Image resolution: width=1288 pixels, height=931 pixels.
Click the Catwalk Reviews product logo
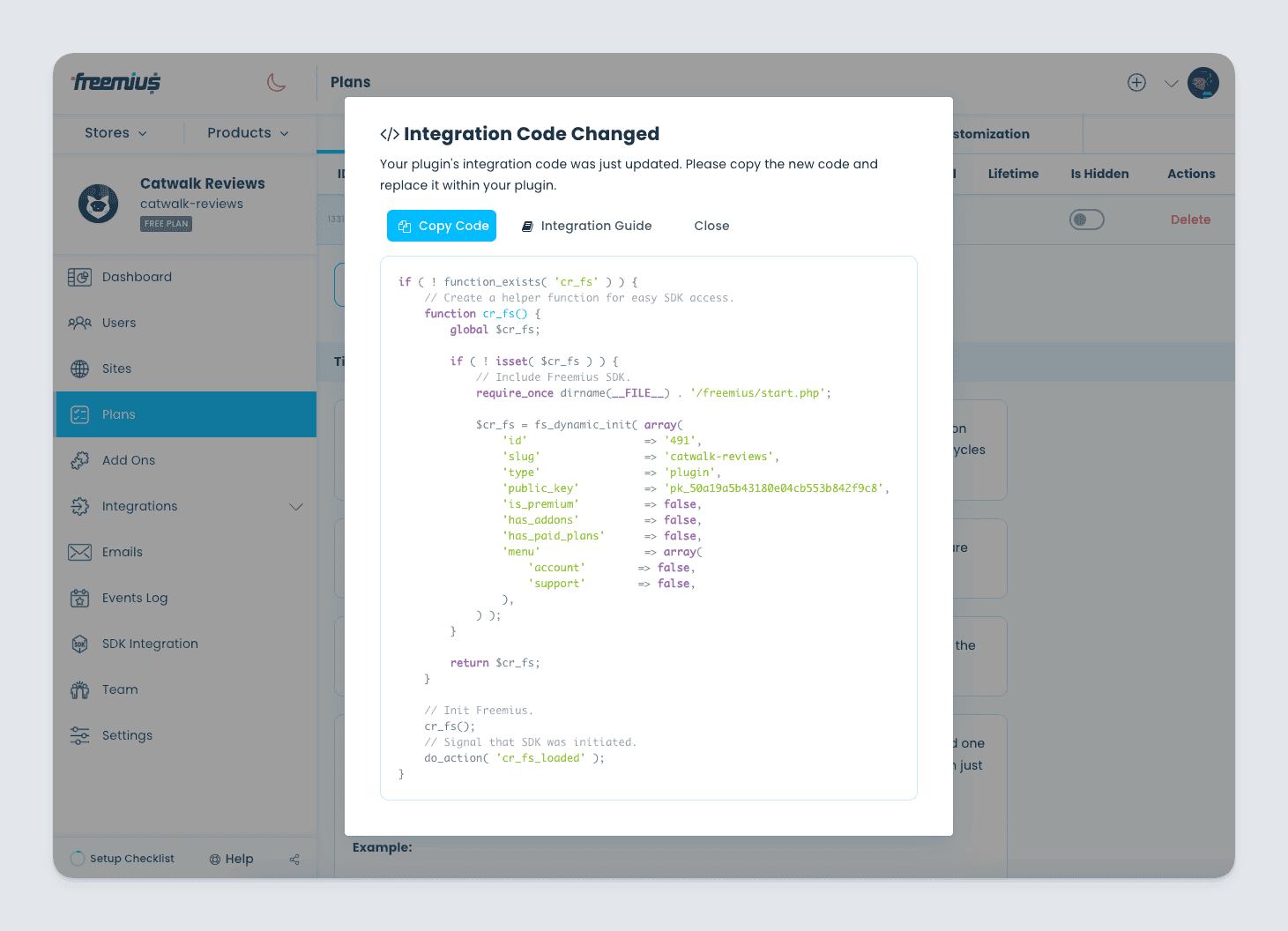[98, 204]
